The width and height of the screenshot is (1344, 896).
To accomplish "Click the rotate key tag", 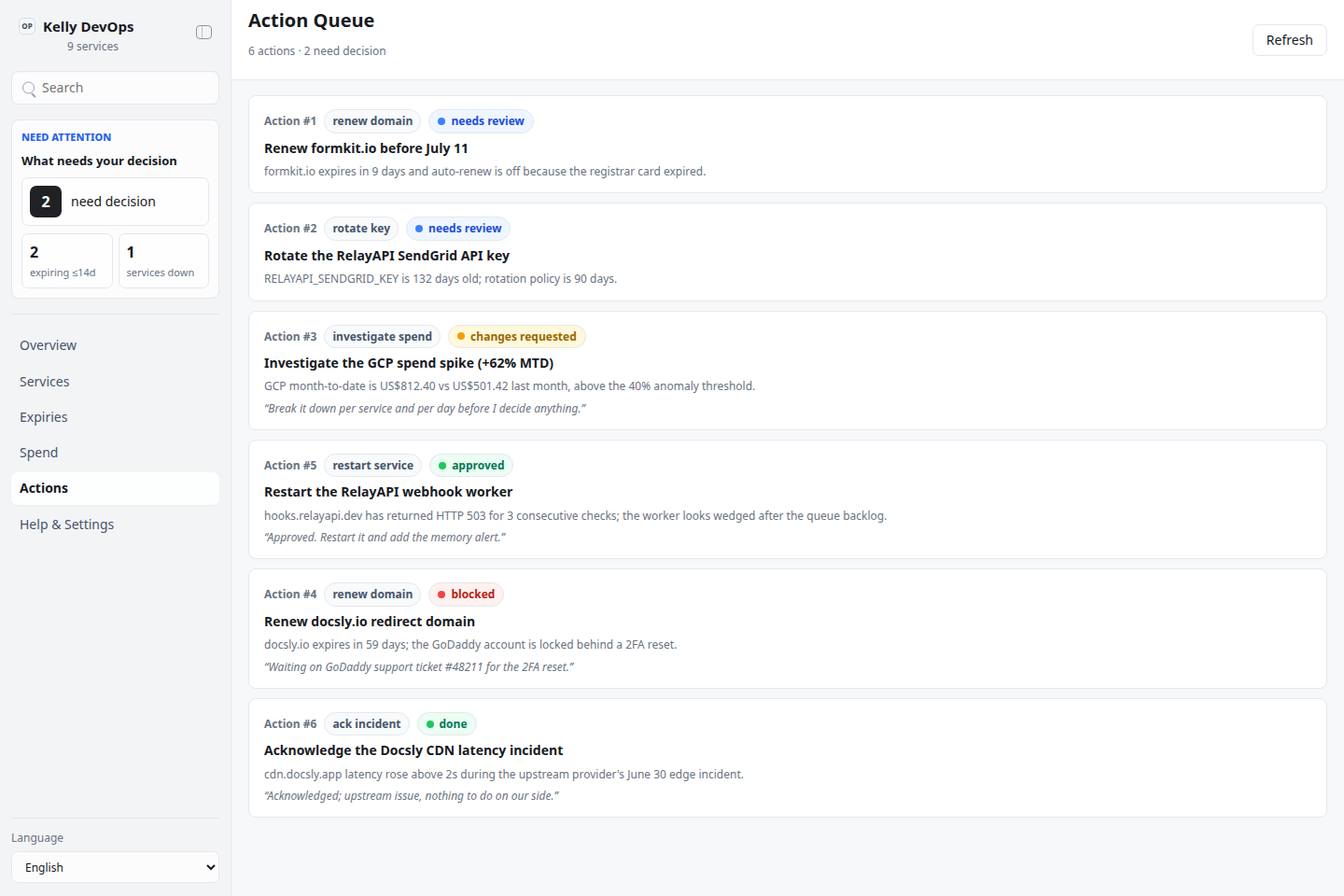I will (x=361, y=229).
